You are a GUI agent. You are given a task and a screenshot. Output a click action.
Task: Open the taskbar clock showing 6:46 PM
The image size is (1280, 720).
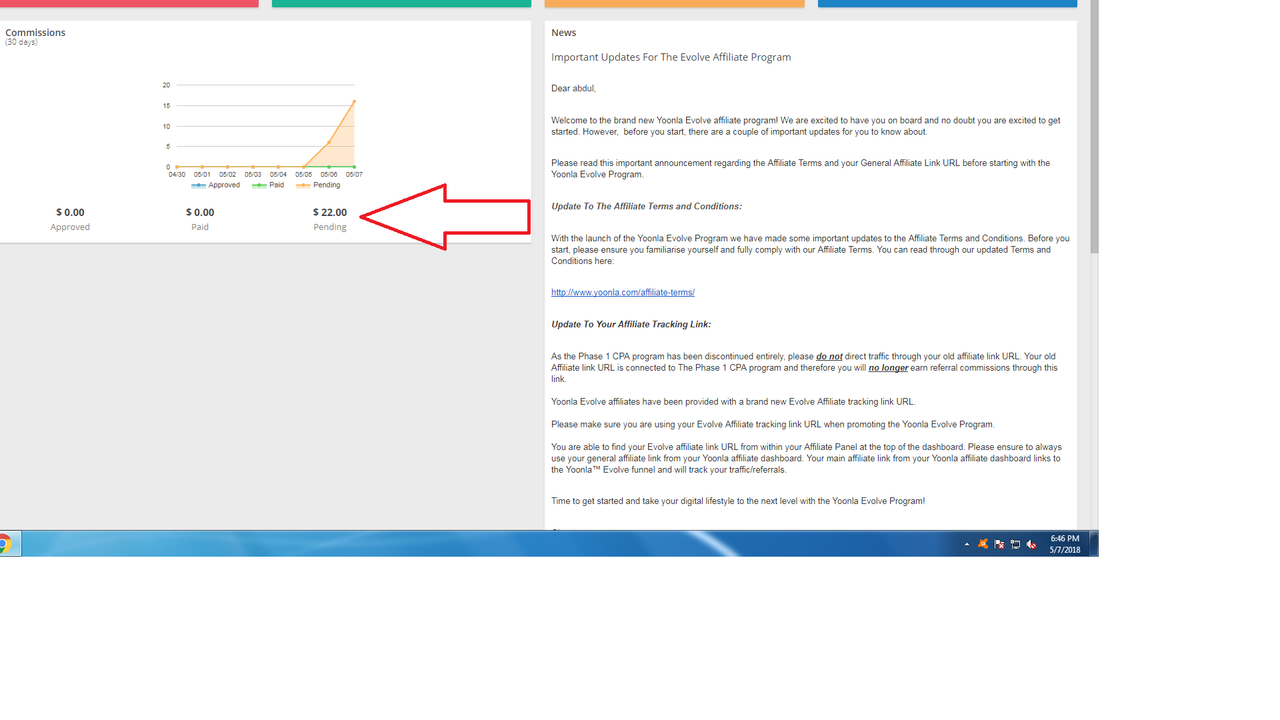(x=1065, y=544)
